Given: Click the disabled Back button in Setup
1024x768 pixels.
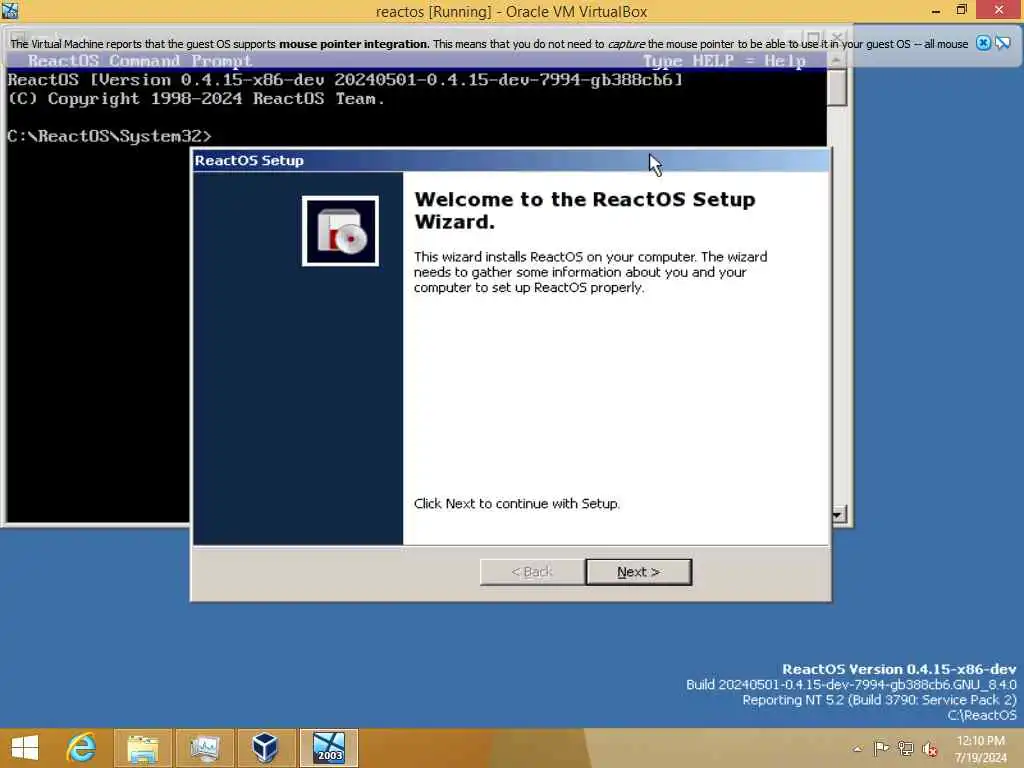Looking at the screenshot, I should coord(532,572).
